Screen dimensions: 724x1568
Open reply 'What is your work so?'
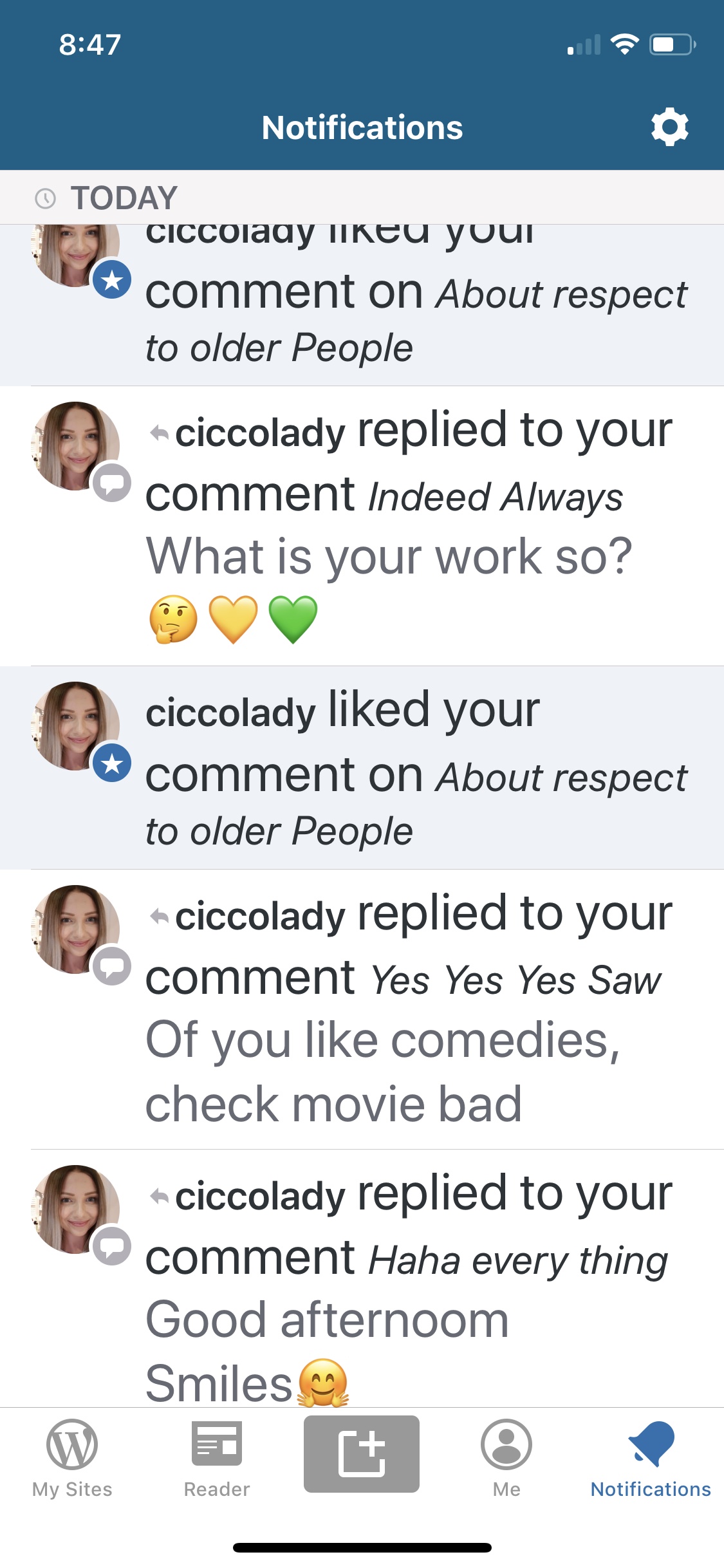coord(389,557)
